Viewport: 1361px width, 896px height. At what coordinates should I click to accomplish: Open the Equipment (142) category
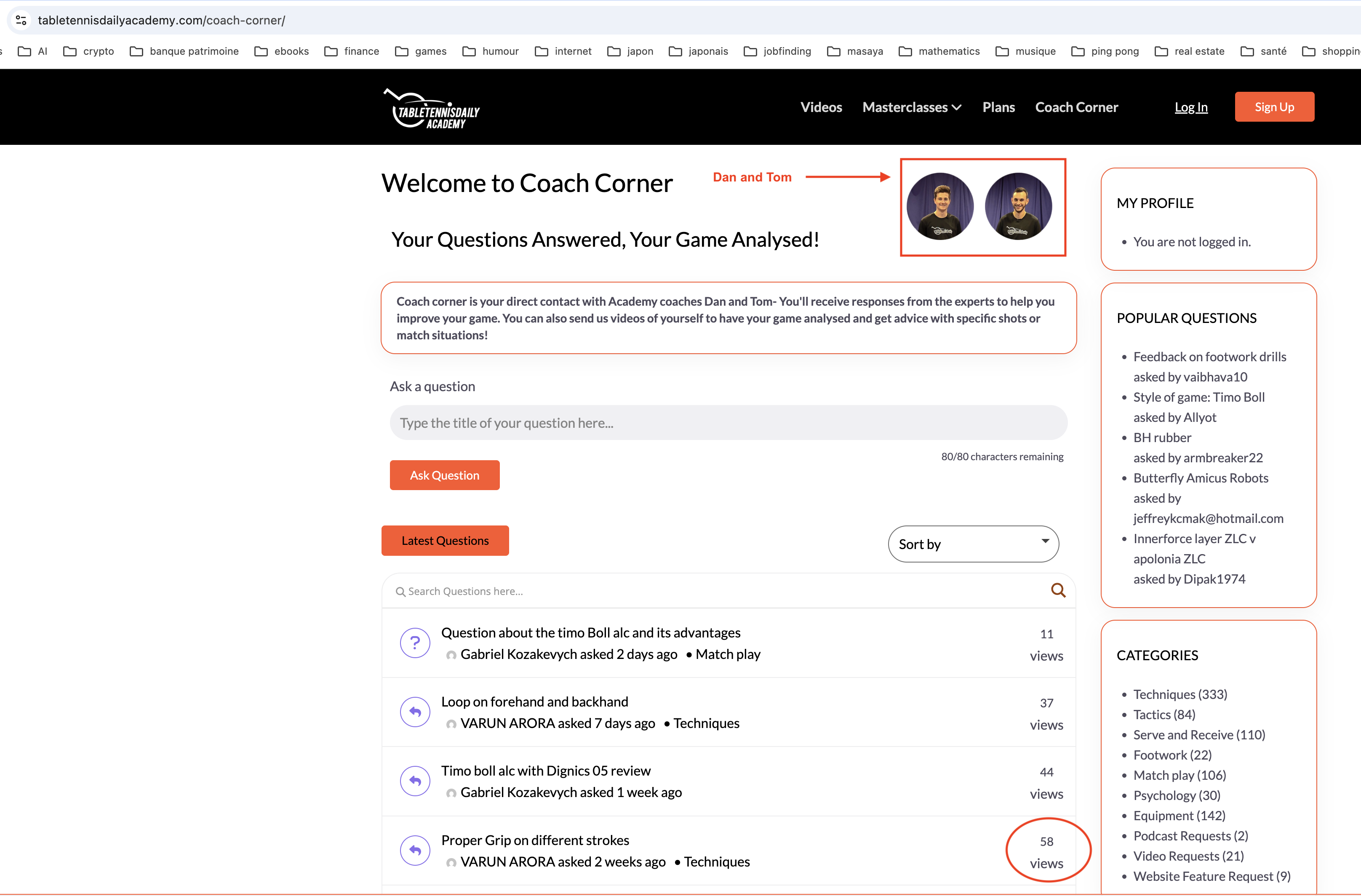(x=1179, y=816)
